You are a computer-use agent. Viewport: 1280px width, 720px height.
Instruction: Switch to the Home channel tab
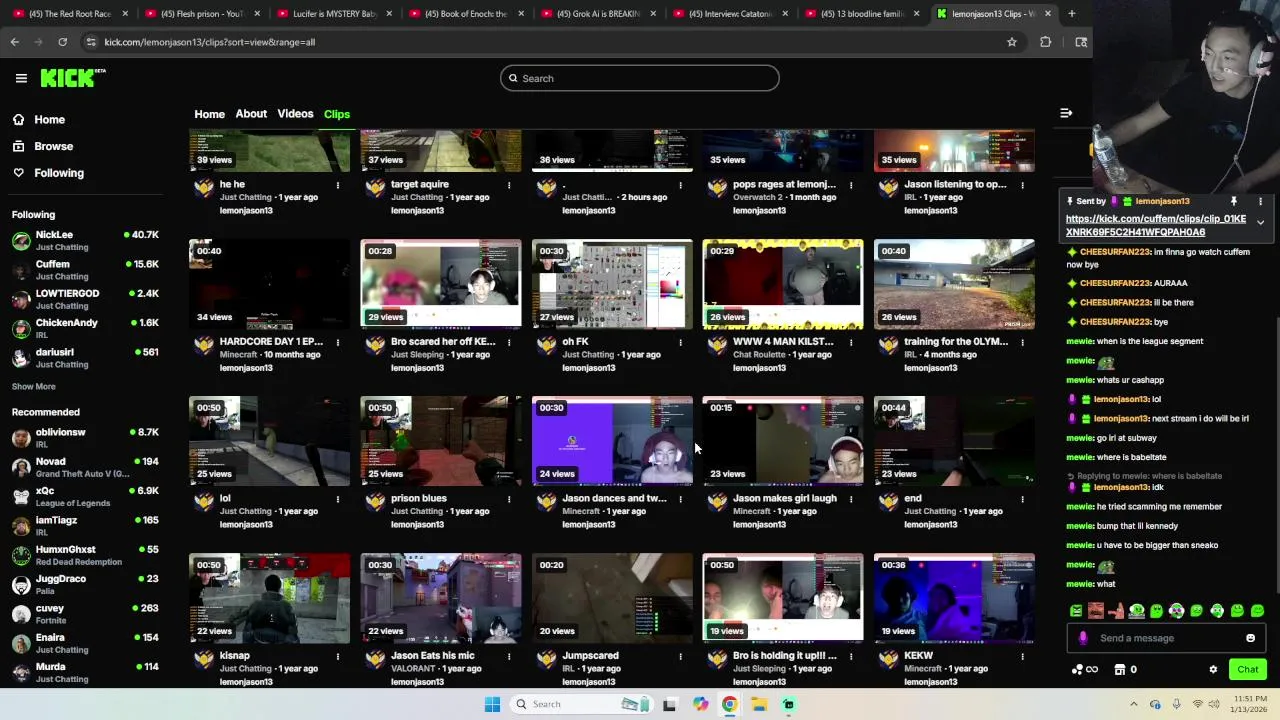[209, 114]
